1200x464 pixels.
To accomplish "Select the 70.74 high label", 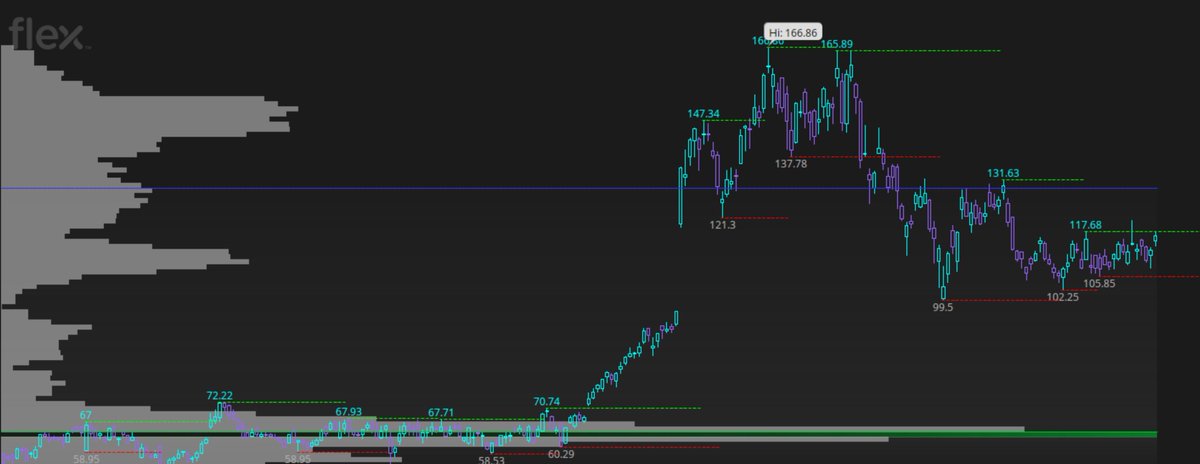I will [547, 402].
